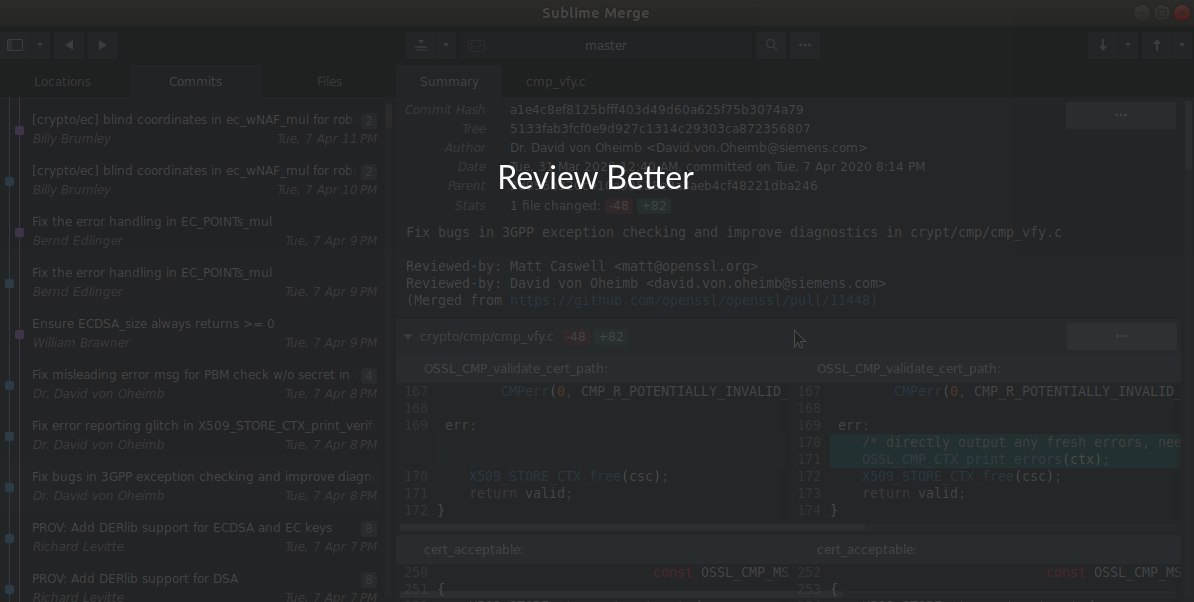Click the stash changes icon
The image size is (1194, 602).
click(421, 45)
